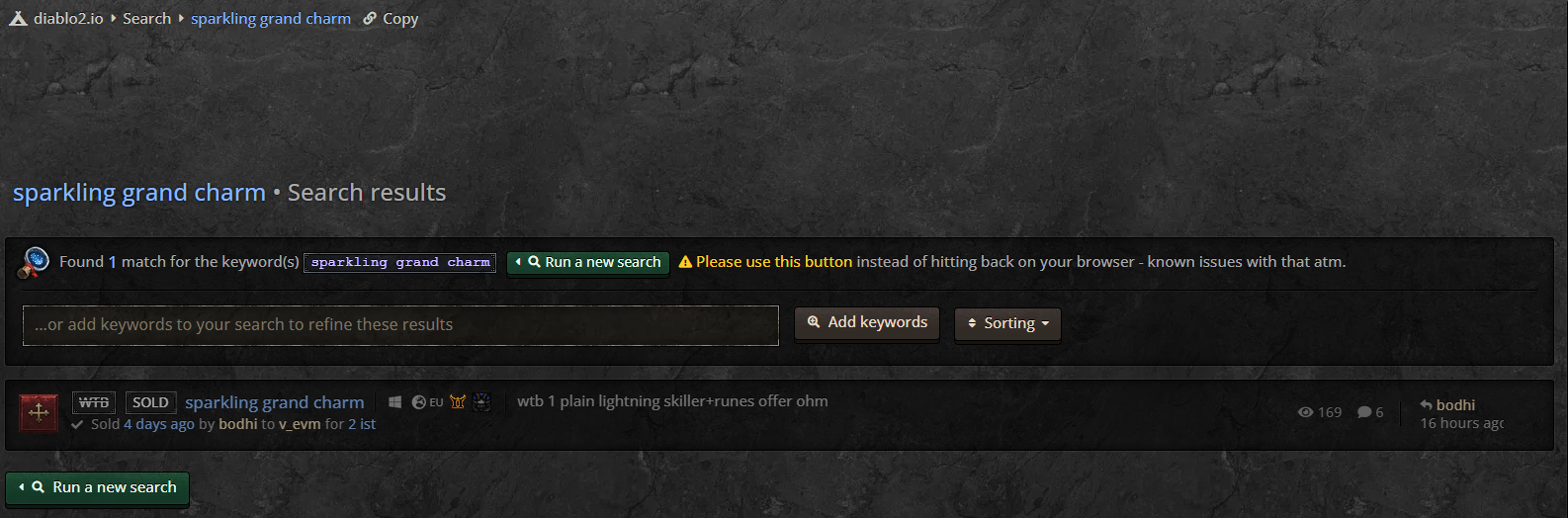The height and width of the screenshot is (518, 1568).
Task: Click the search magnifier icon beside Found
Action: click(x=35, y=262)
